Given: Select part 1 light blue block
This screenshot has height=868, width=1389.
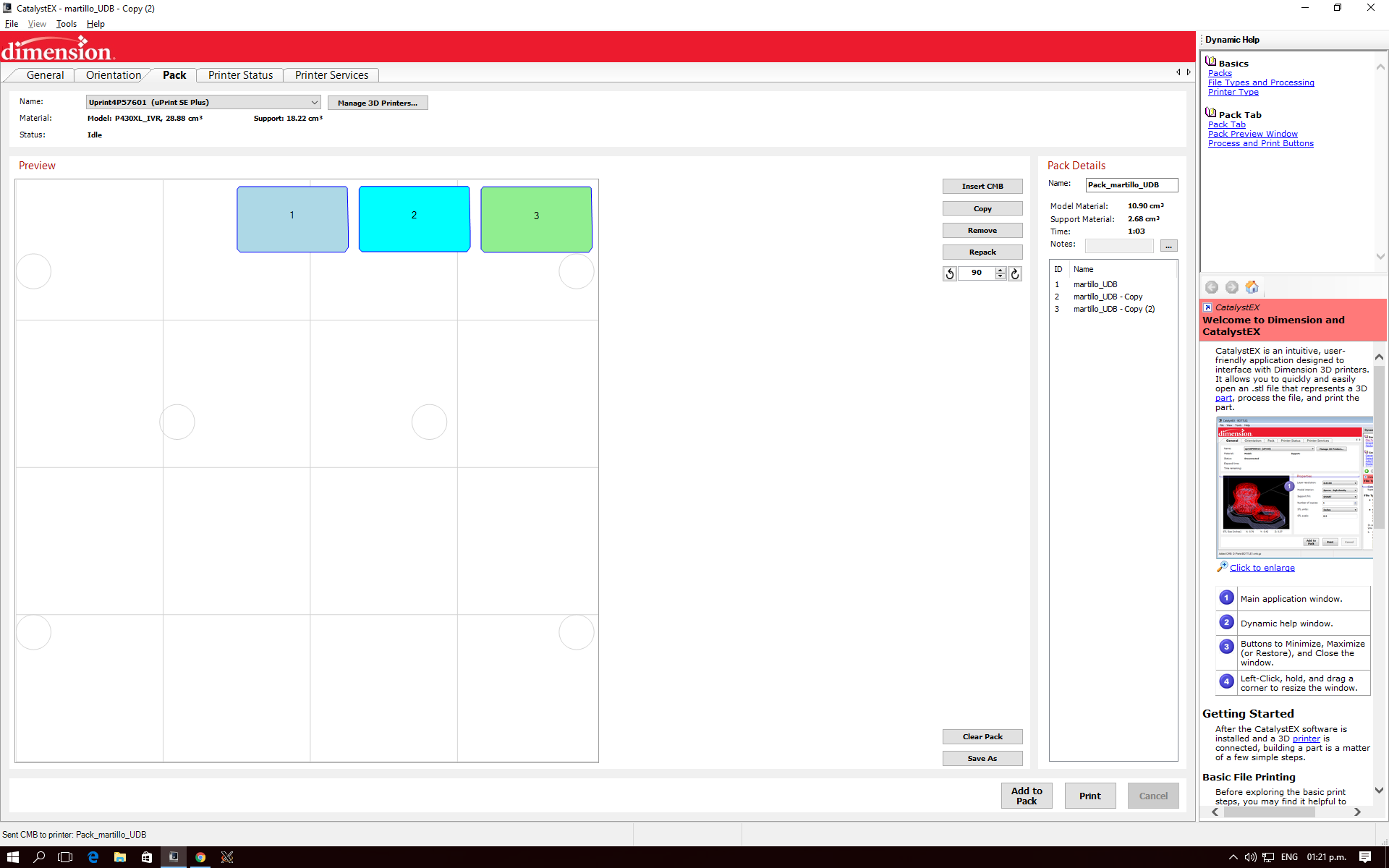Looking at the screenshot, I should (x=292, y=219).
